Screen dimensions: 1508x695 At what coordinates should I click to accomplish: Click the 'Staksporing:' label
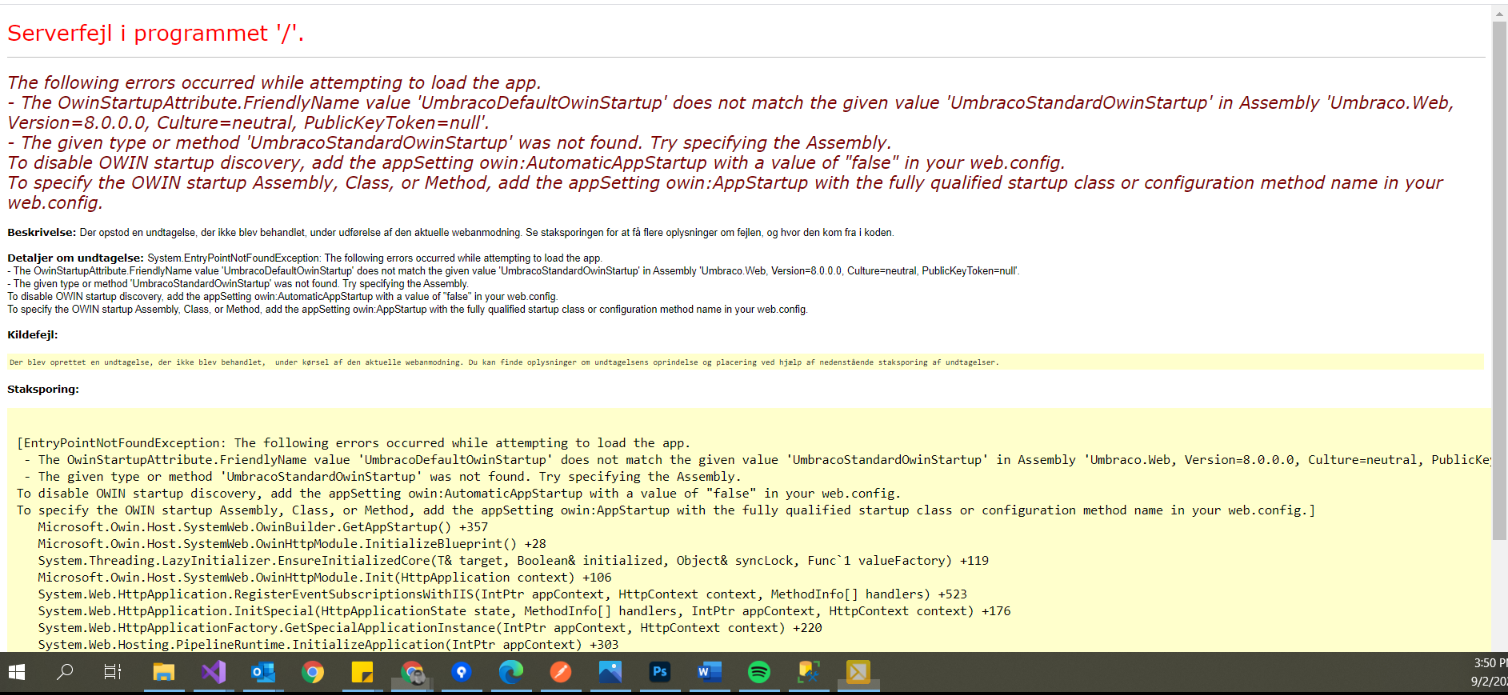pos(43,389)
